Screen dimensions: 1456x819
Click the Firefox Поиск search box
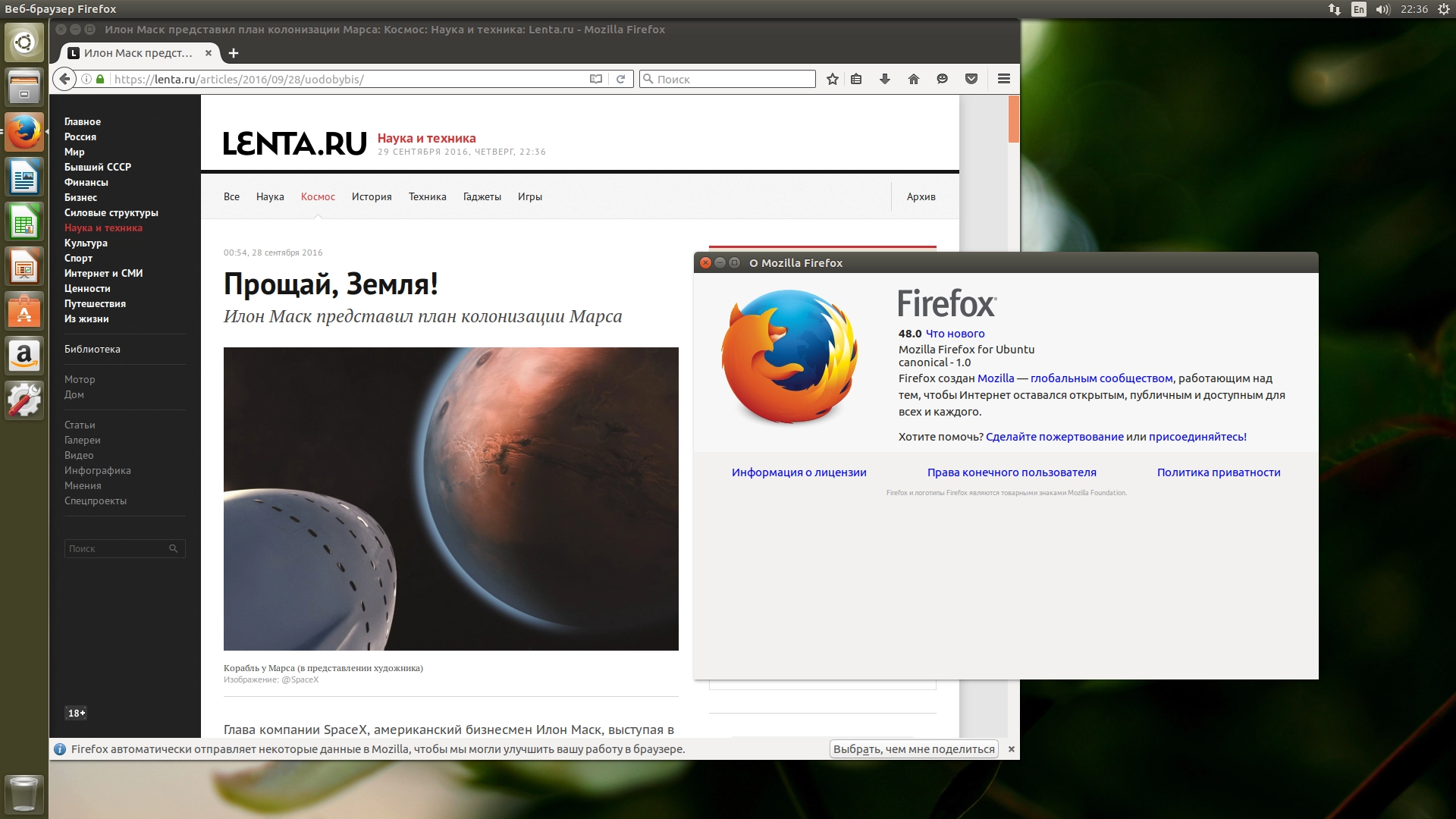[727, 79]
